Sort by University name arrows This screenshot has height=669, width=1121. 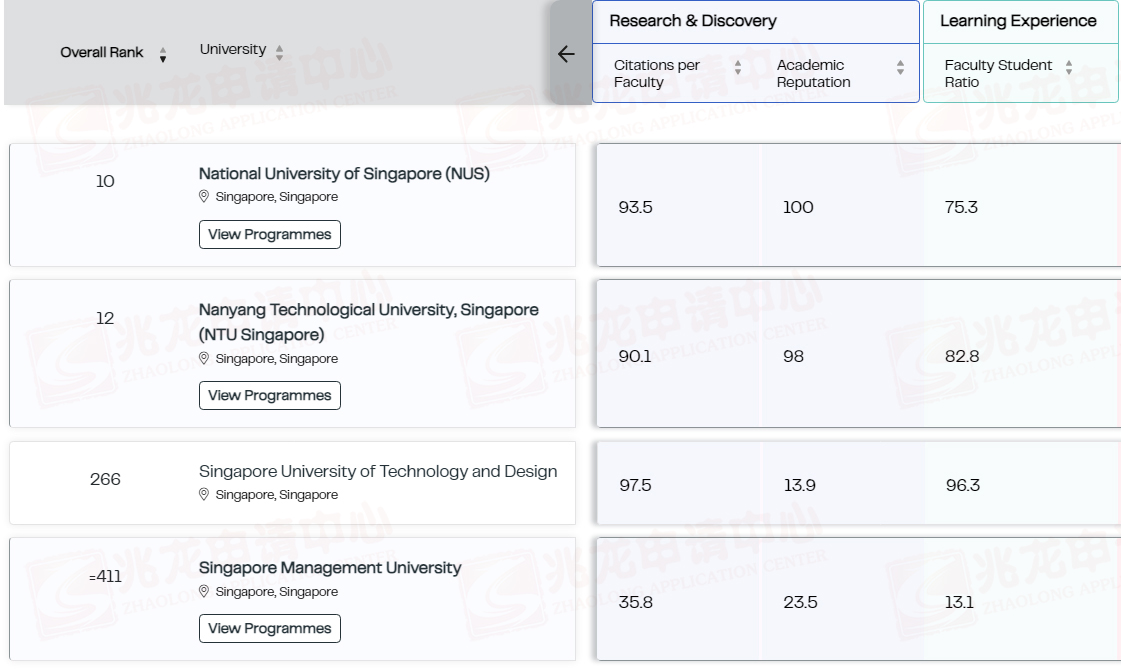click(x=280, y=52)
